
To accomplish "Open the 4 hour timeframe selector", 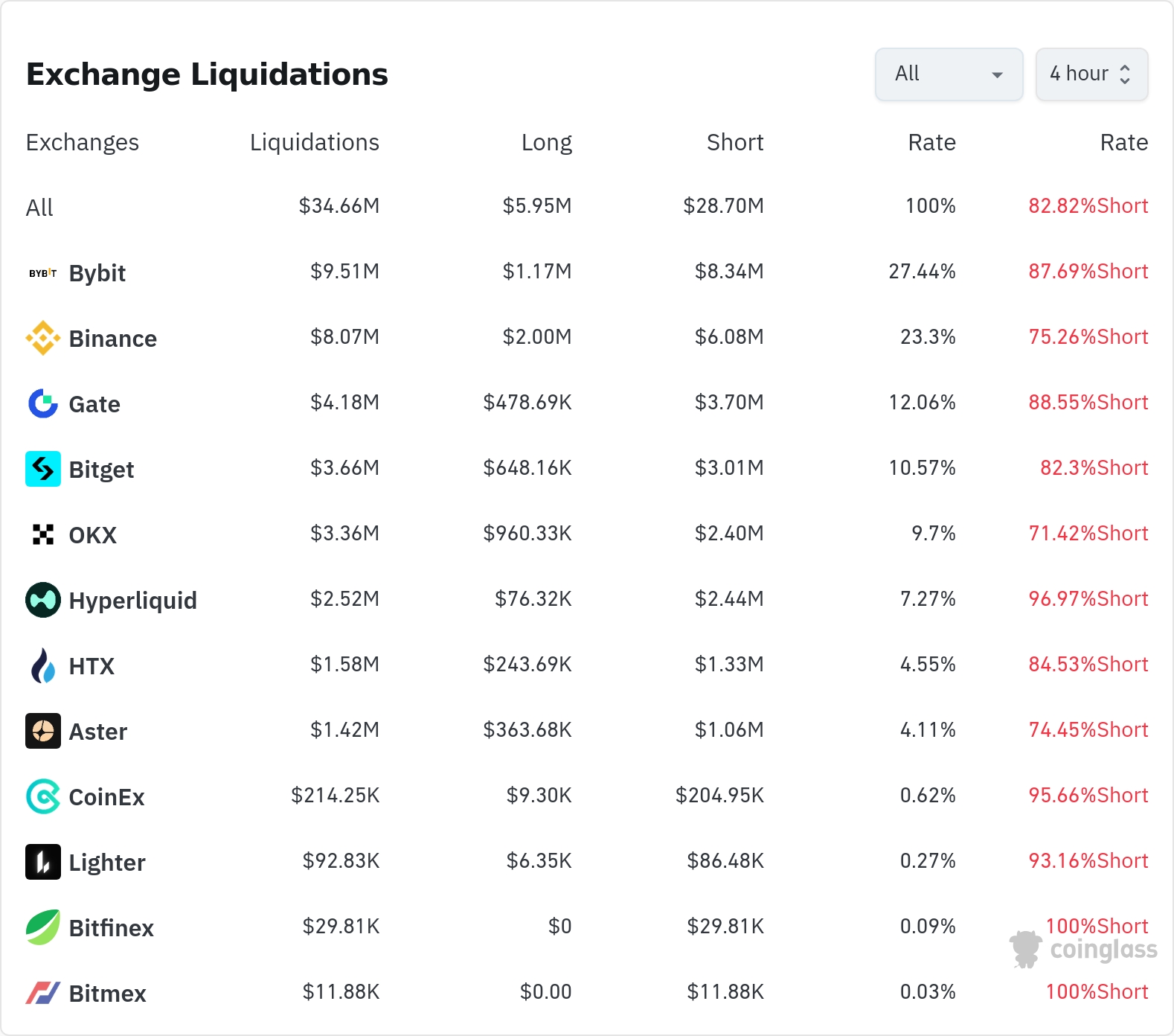I will 1091,74.
